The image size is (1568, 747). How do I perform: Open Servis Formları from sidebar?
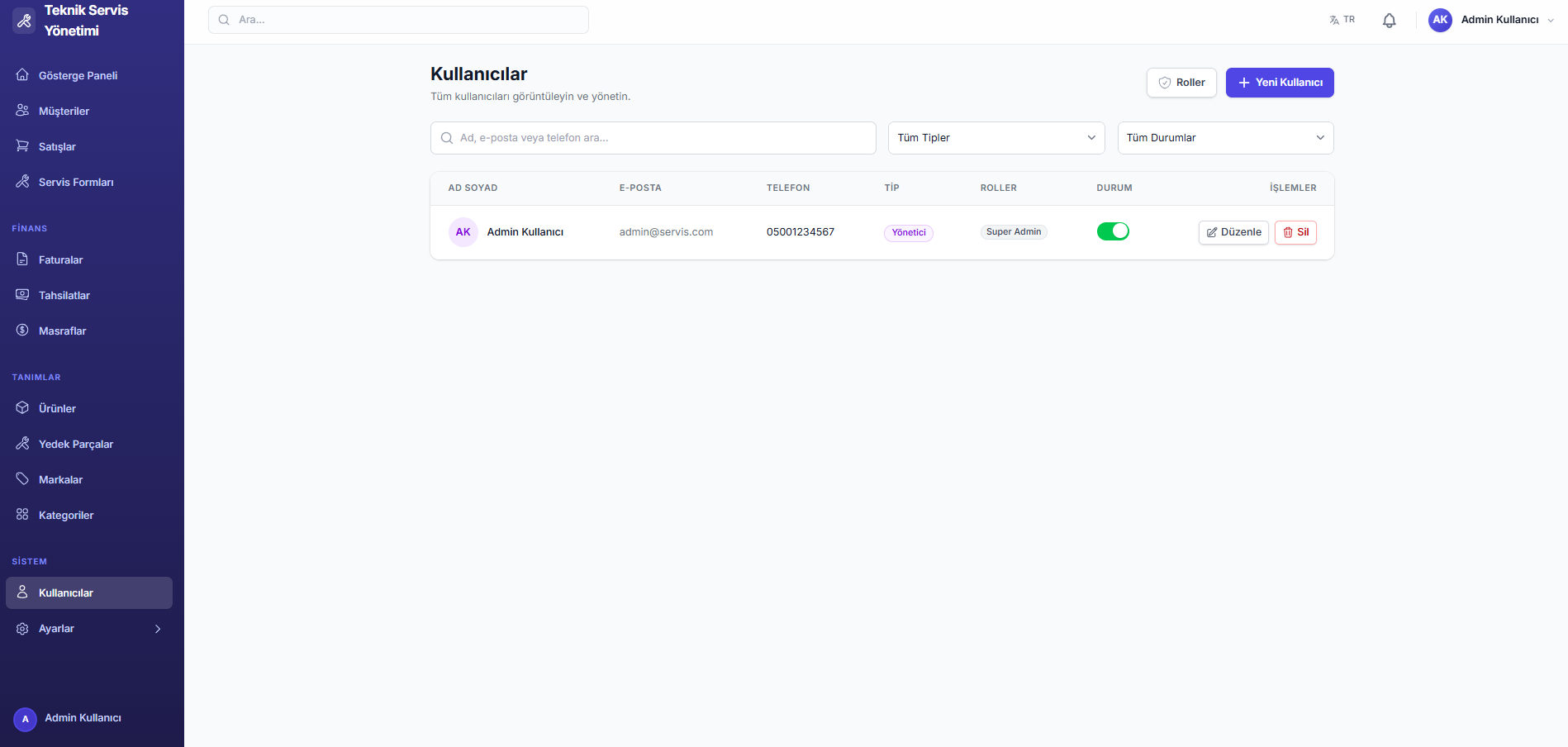[75, 182]
